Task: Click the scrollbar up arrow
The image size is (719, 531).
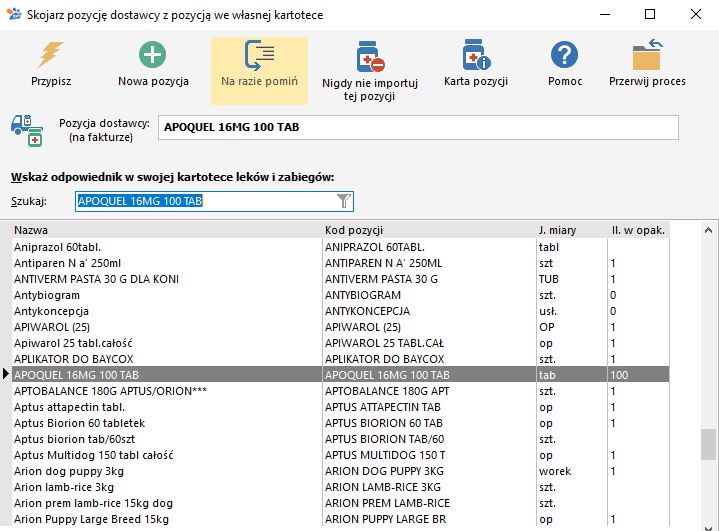Action: (708, 230)
